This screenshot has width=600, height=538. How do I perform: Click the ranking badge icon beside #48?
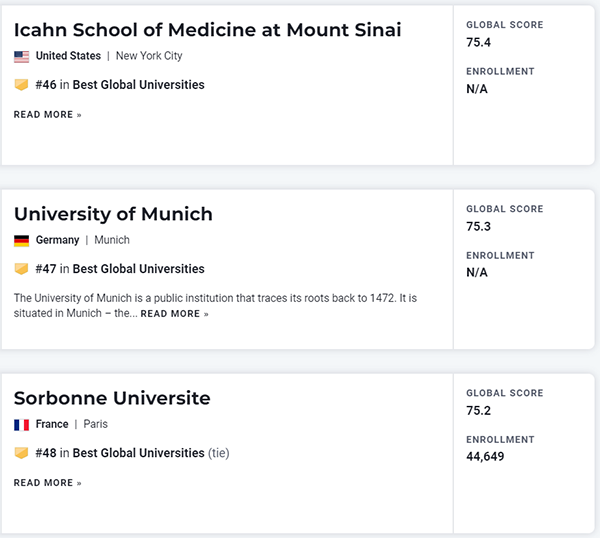click(21, 453)
